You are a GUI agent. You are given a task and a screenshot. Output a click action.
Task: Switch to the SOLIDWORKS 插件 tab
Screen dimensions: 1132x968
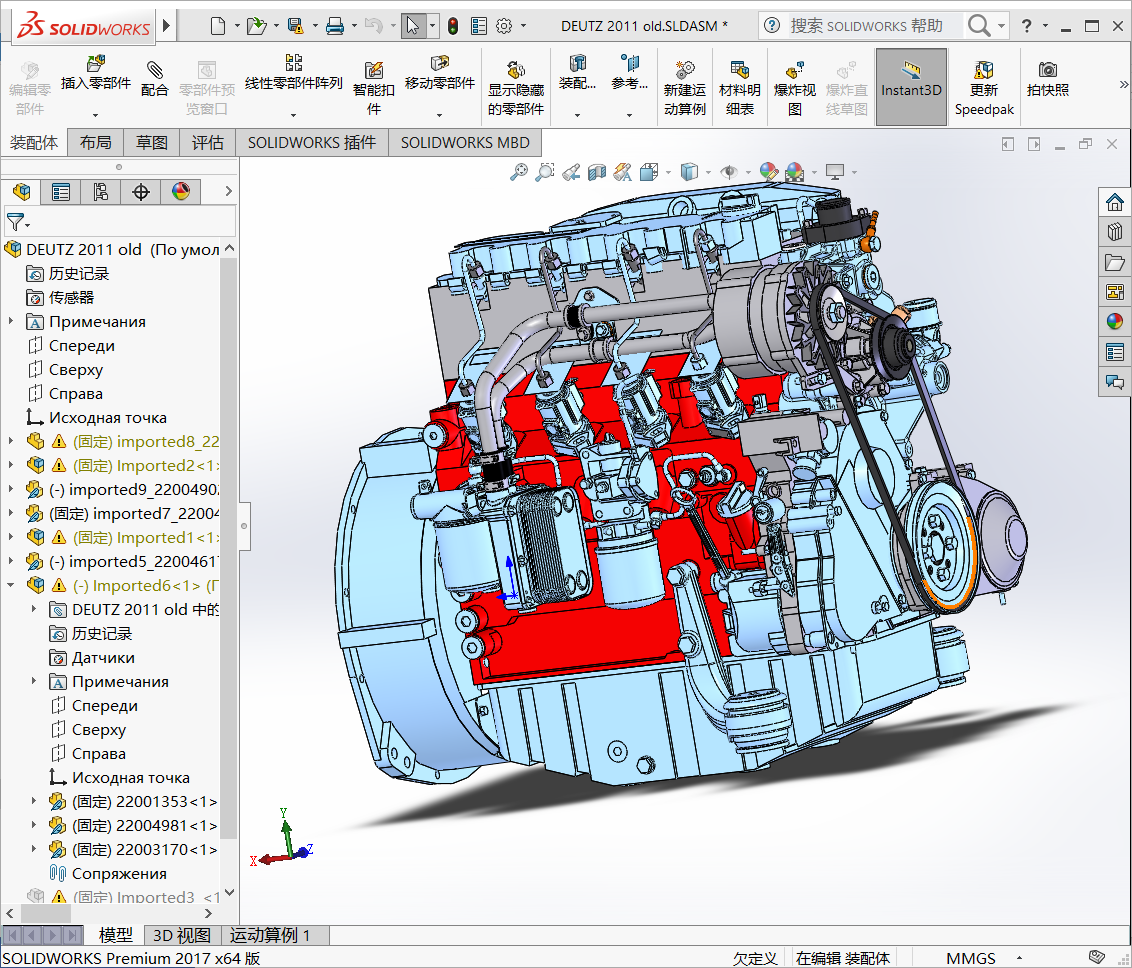pos(312,143)
